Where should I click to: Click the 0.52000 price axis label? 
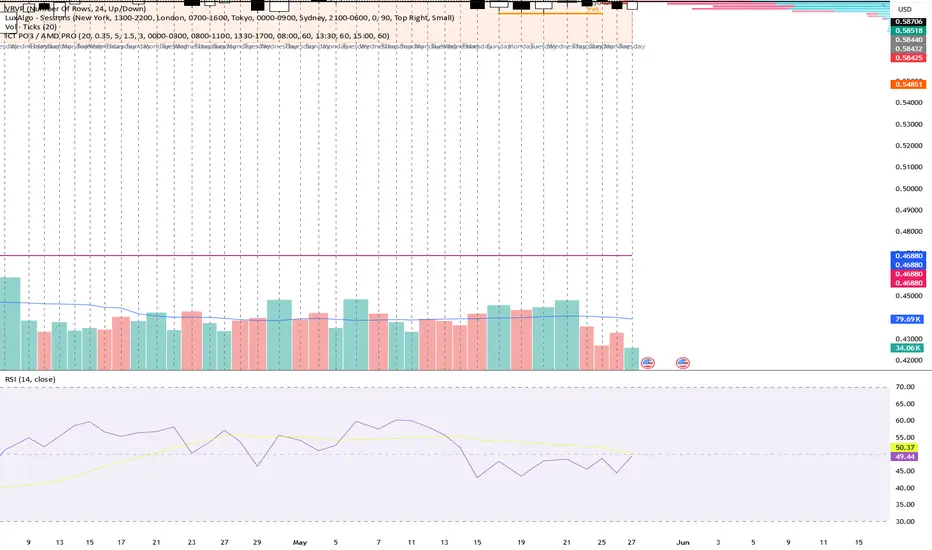coord(909,146)
